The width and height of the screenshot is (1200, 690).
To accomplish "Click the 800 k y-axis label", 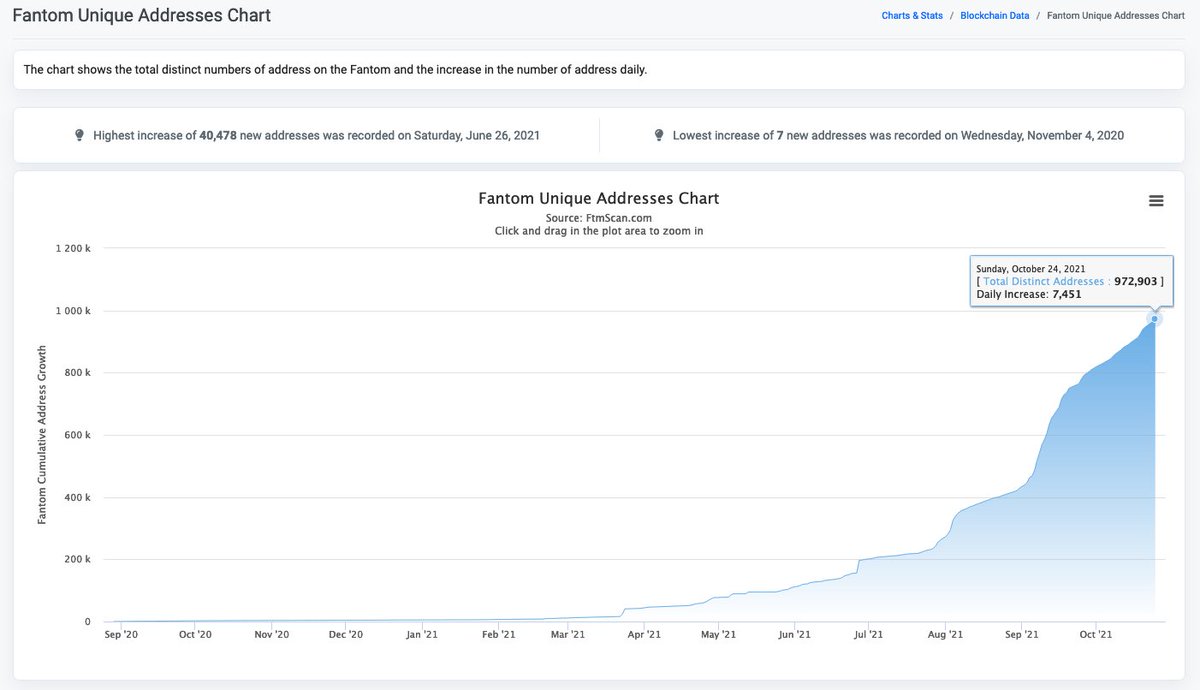I will pos(77,373).
